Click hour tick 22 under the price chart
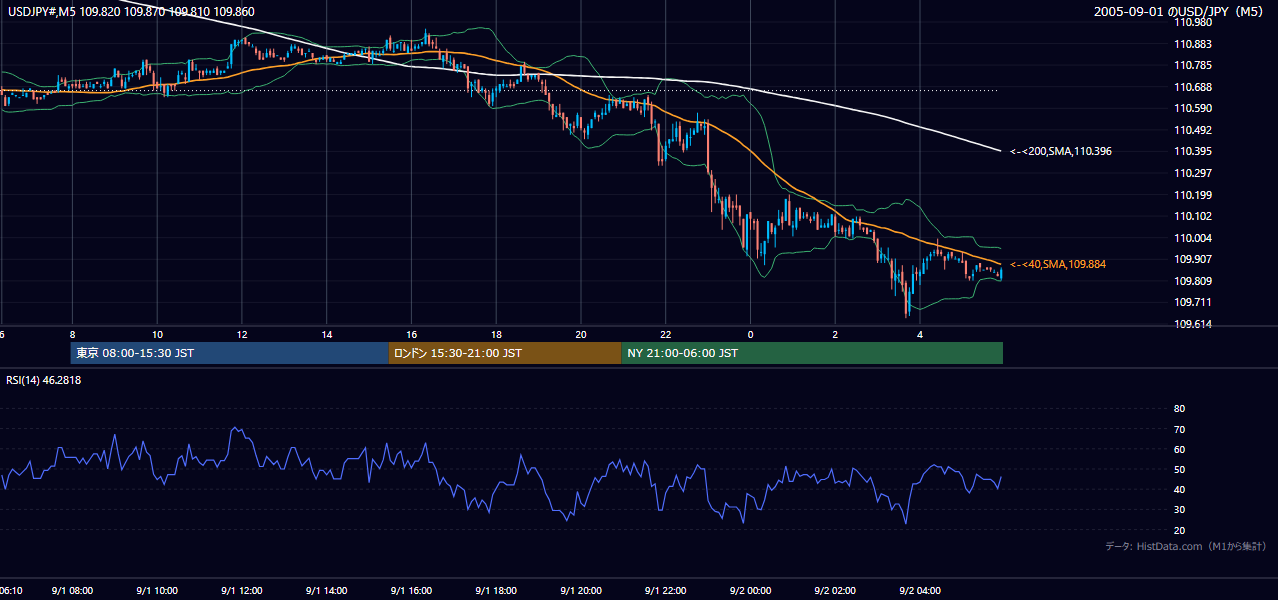Image resolution: width=1278 pixels, height=600 pixels. (x=665, y=335)
